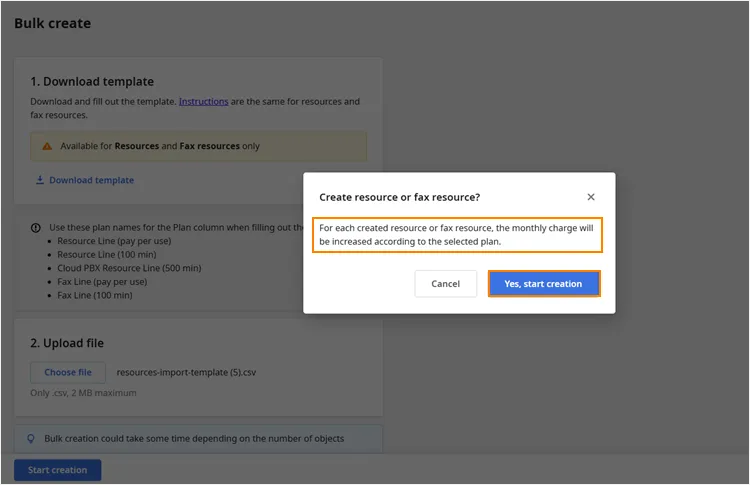Click the Start creation button at bottom
This screenshot has width=750, height=485.
57,470
